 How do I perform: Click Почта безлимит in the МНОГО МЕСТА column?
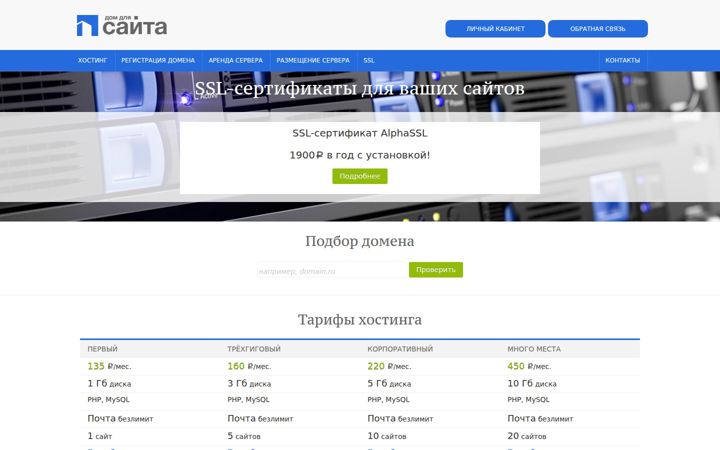click(540, 418)
